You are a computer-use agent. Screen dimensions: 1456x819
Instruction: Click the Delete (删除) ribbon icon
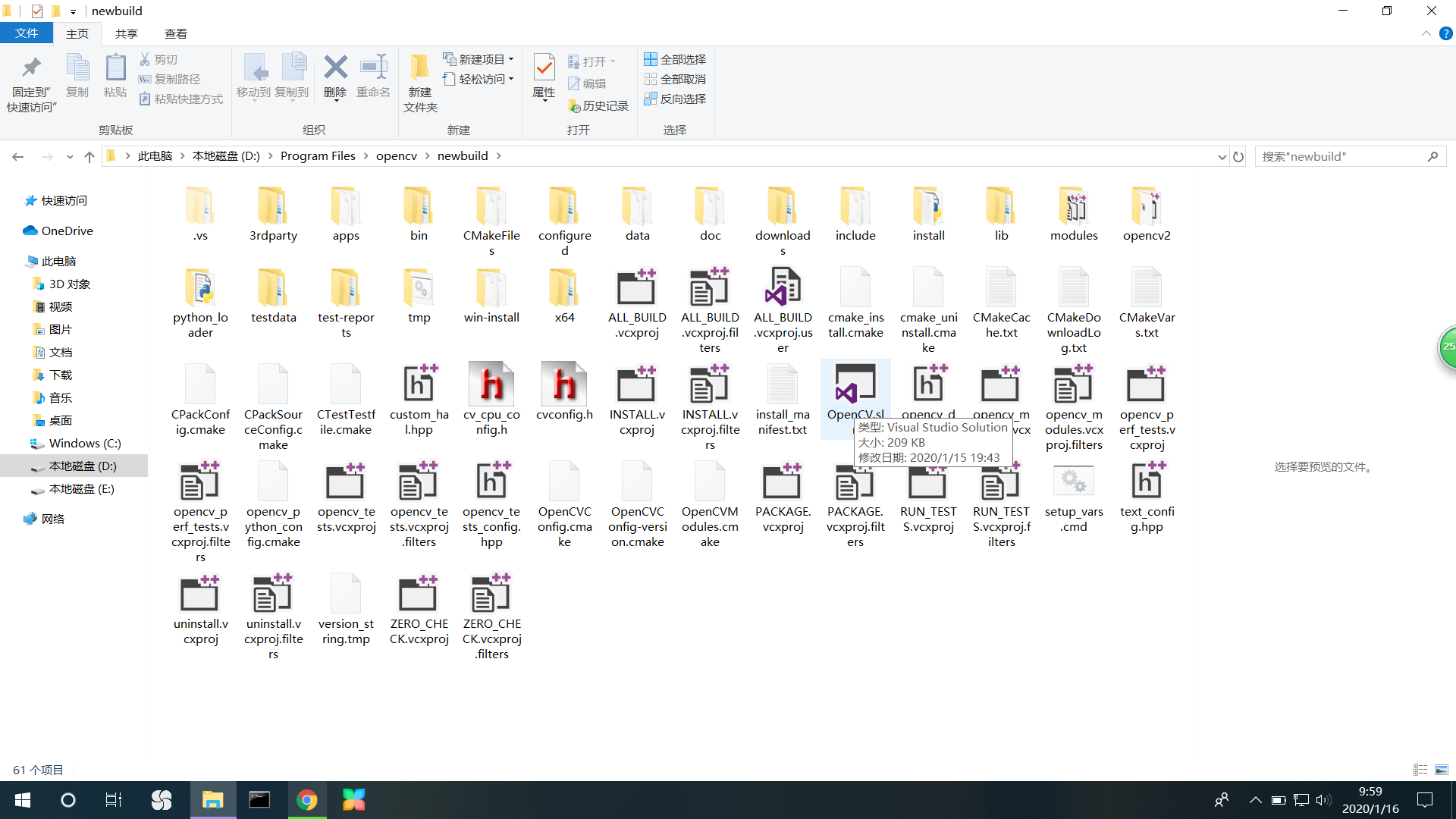tap(335, 68)
